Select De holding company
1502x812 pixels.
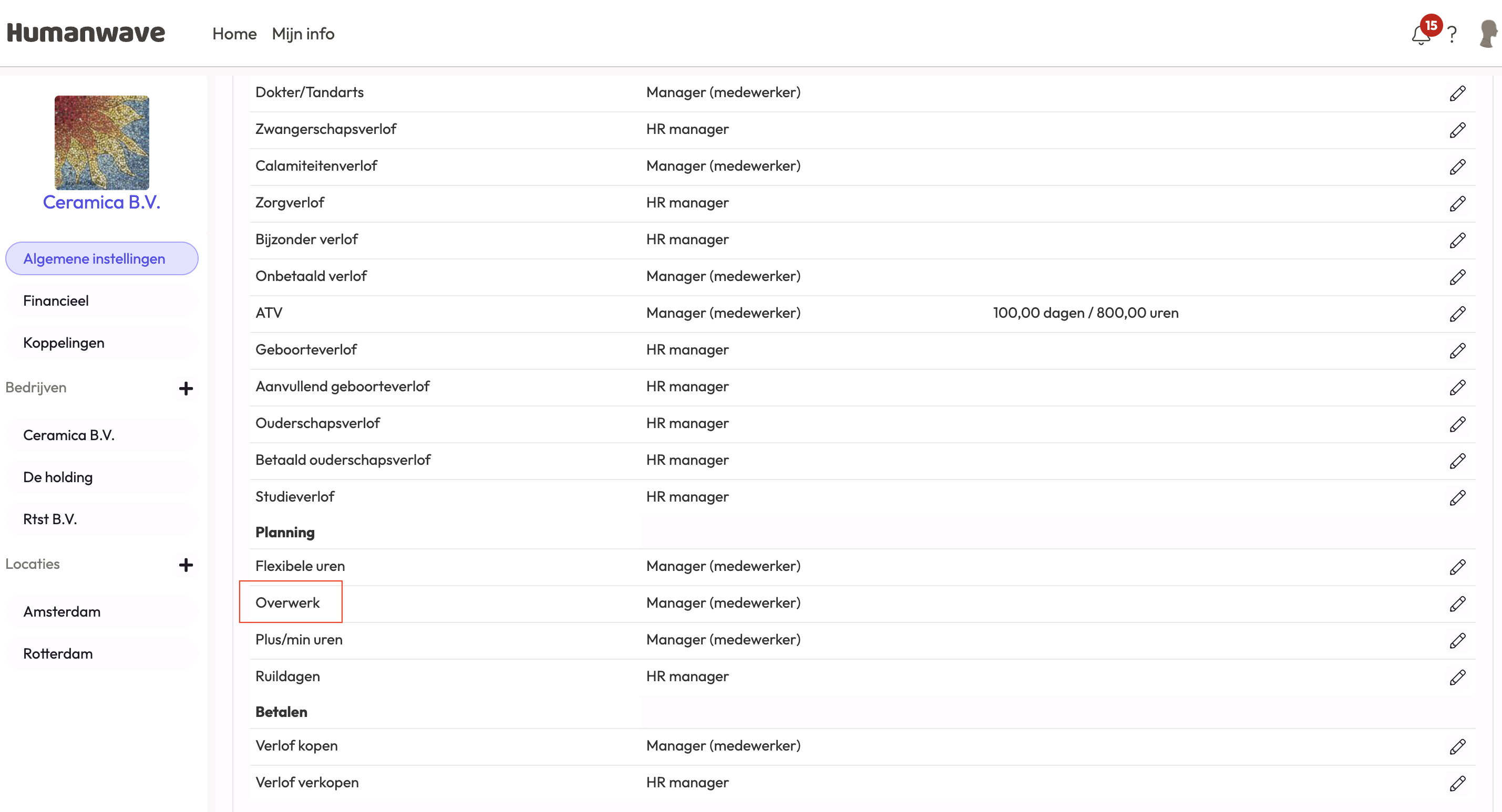point(58,477)
